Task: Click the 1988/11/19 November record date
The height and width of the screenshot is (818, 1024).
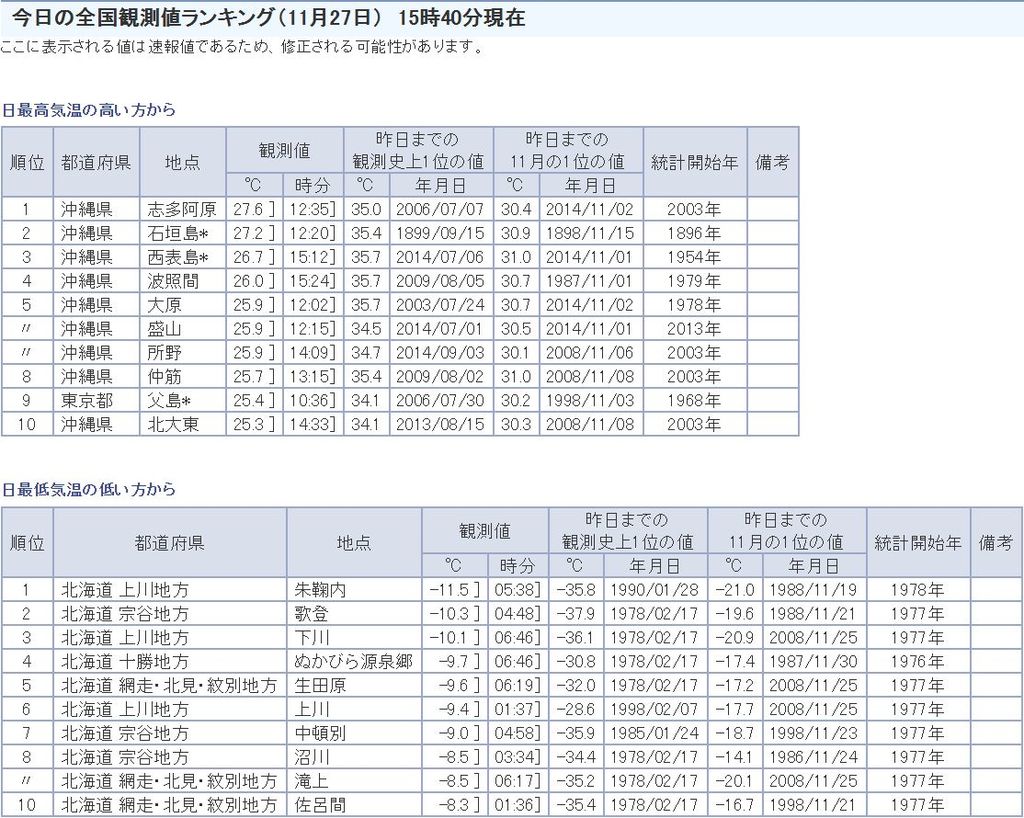Action: (814, 590)
